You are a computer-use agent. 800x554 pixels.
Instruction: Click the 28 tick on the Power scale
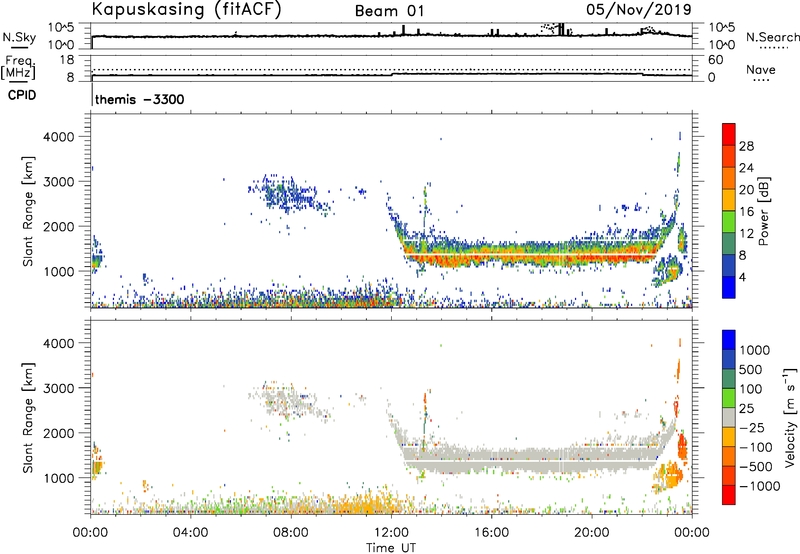click(x=746, y=146)
